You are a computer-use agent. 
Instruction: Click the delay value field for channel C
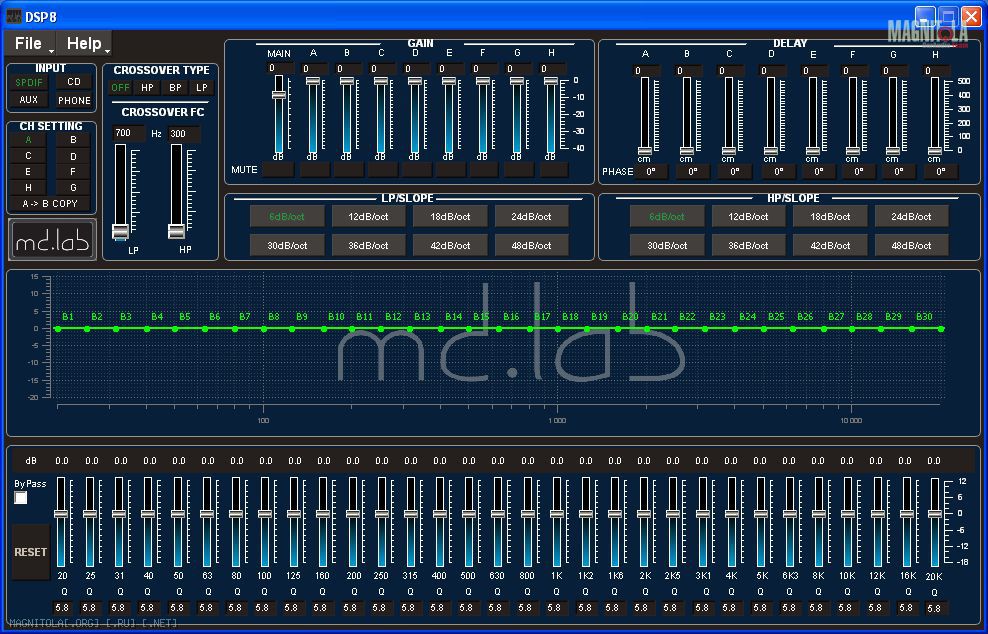tap(730, 71)
